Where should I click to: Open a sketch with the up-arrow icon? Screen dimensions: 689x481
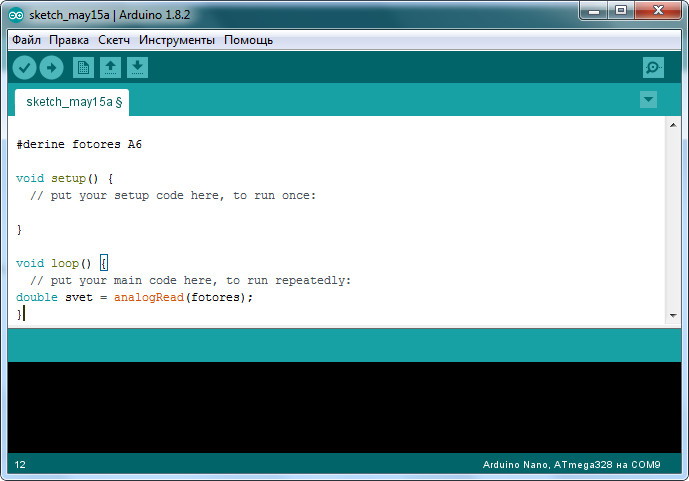coord(110,68)
